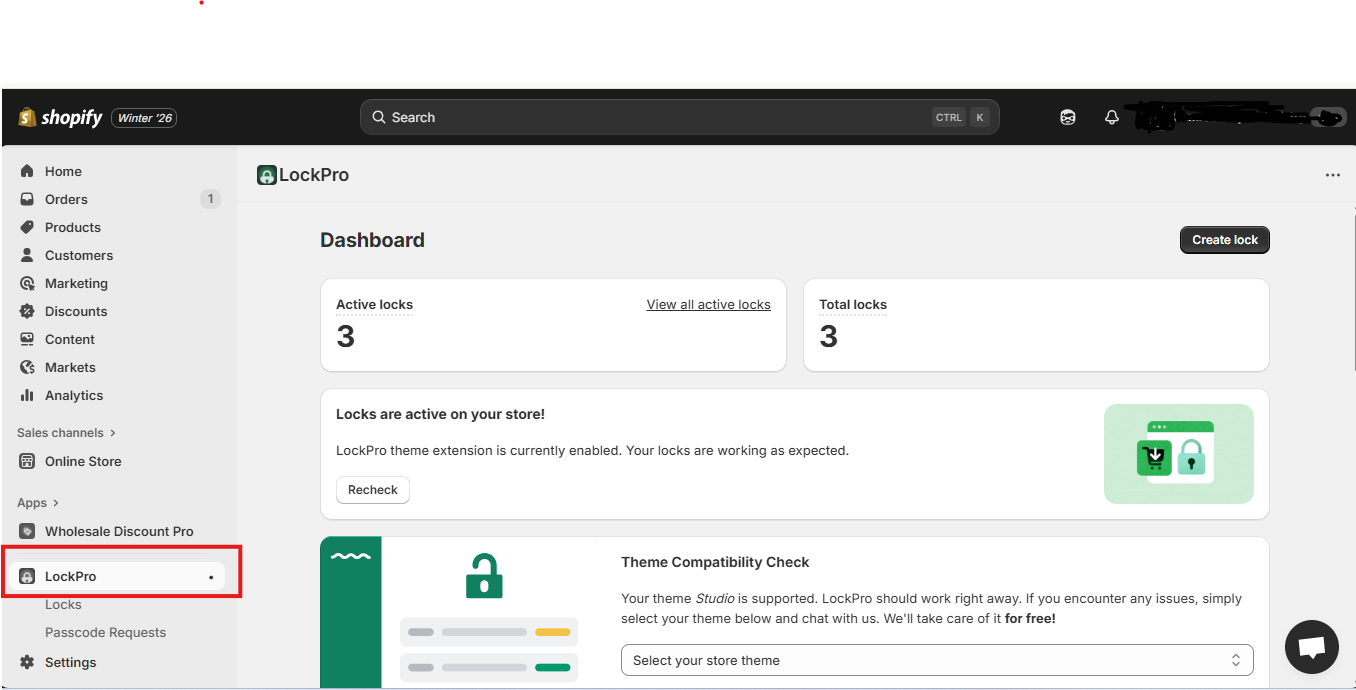Click the Recheck button
Screen dimensions: 1356x690
coord(372,490)
